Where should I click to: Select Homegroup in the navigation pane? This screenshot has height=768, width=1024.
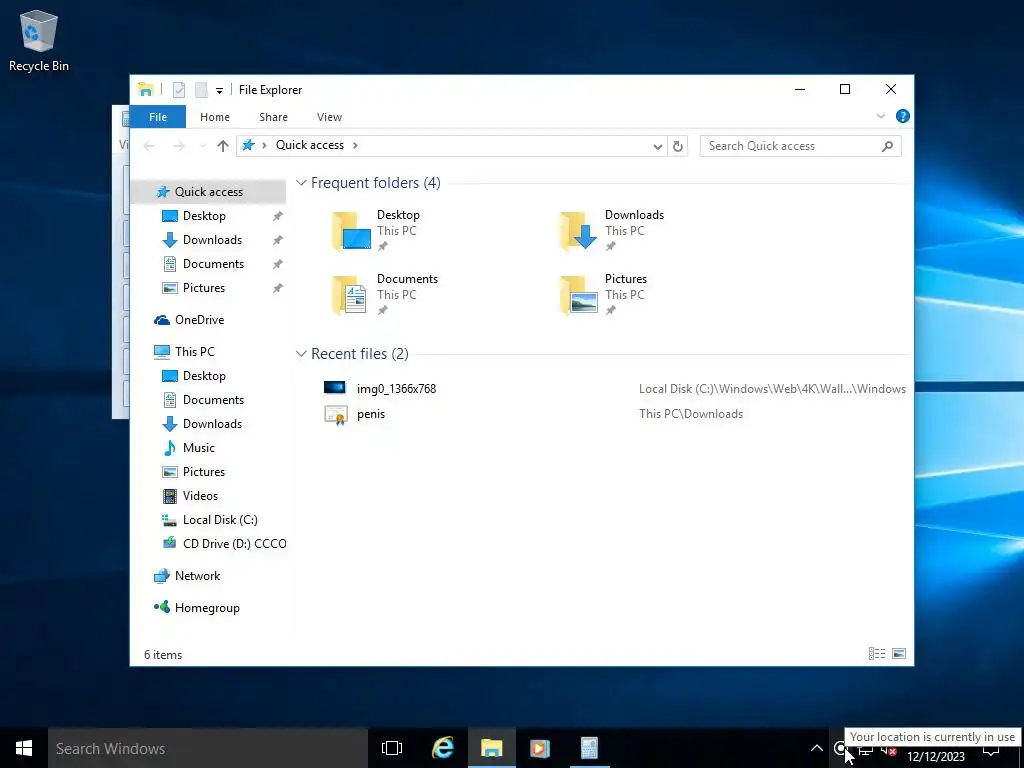(x=207, y=608)
